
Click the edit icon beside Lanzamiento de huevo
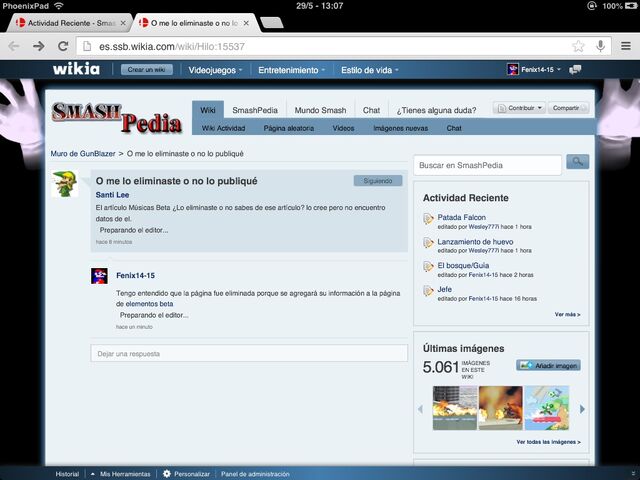coord(428,243)
